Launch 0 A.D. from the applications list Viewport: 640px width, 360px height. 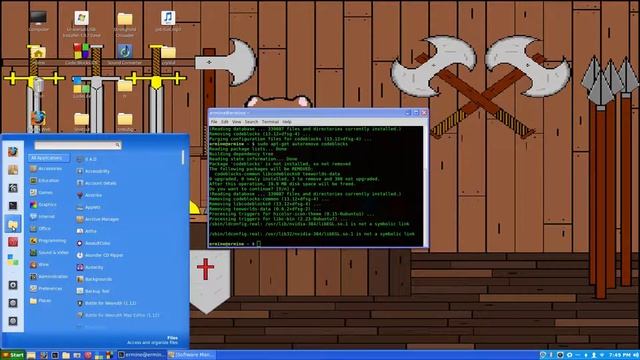[87, 159]
